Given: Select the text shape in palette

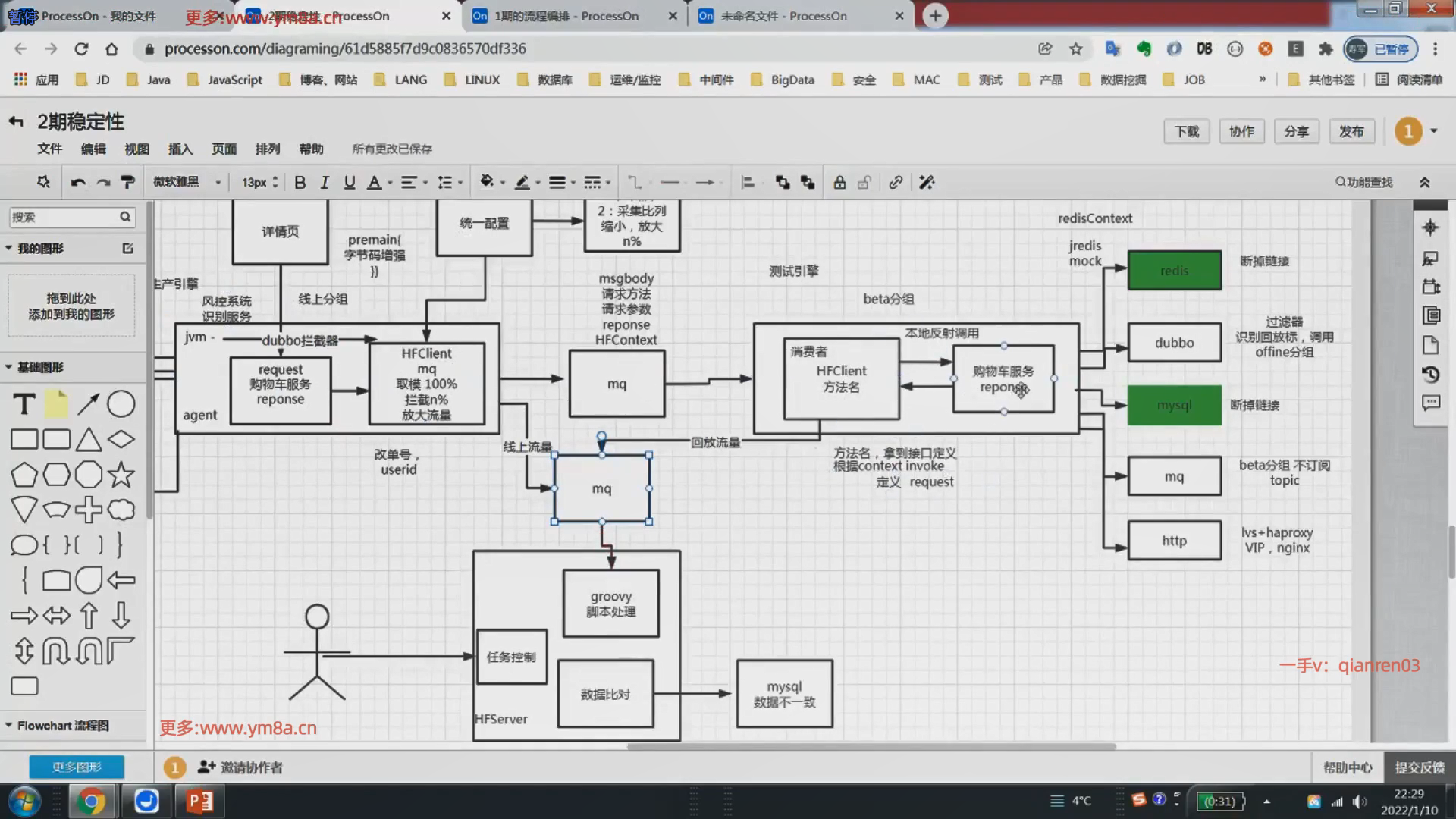Looking at the screenshot, I should coord(24,404).
